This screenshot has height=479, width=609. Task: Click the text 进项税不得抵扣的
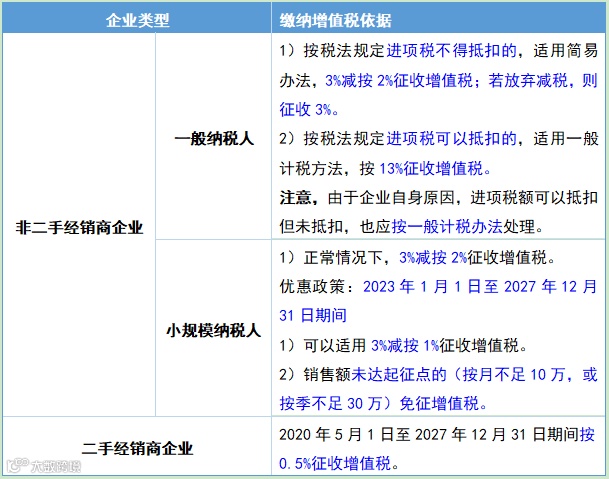point(452,51)
